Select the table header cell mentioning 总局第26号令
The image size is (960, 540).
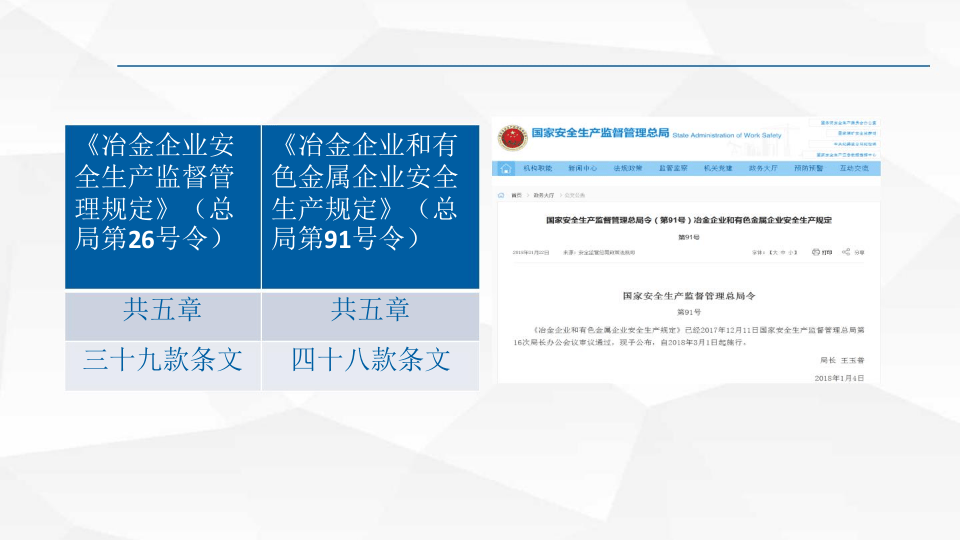163,207
